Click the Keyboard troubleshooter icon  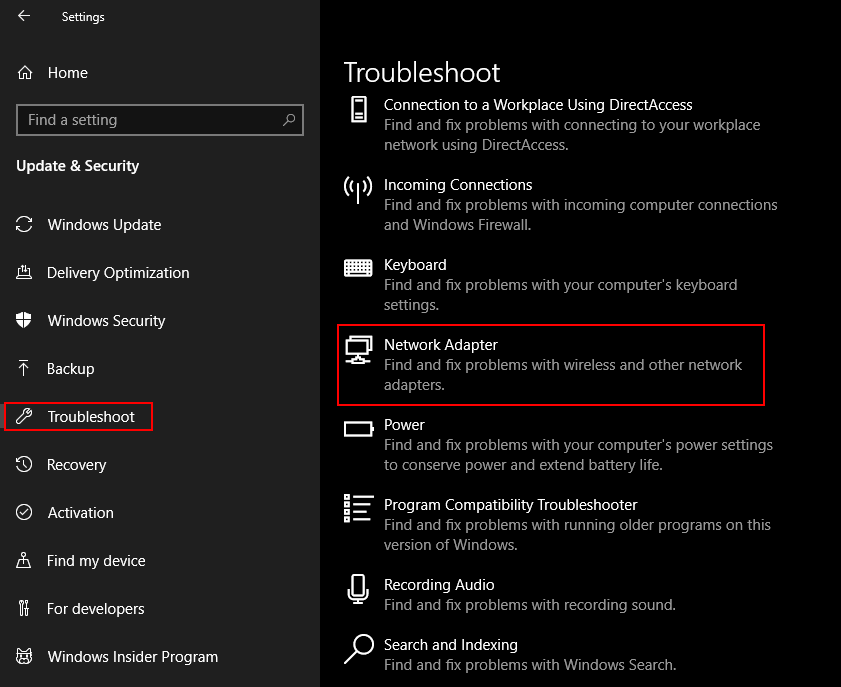(x=358, y=268)
